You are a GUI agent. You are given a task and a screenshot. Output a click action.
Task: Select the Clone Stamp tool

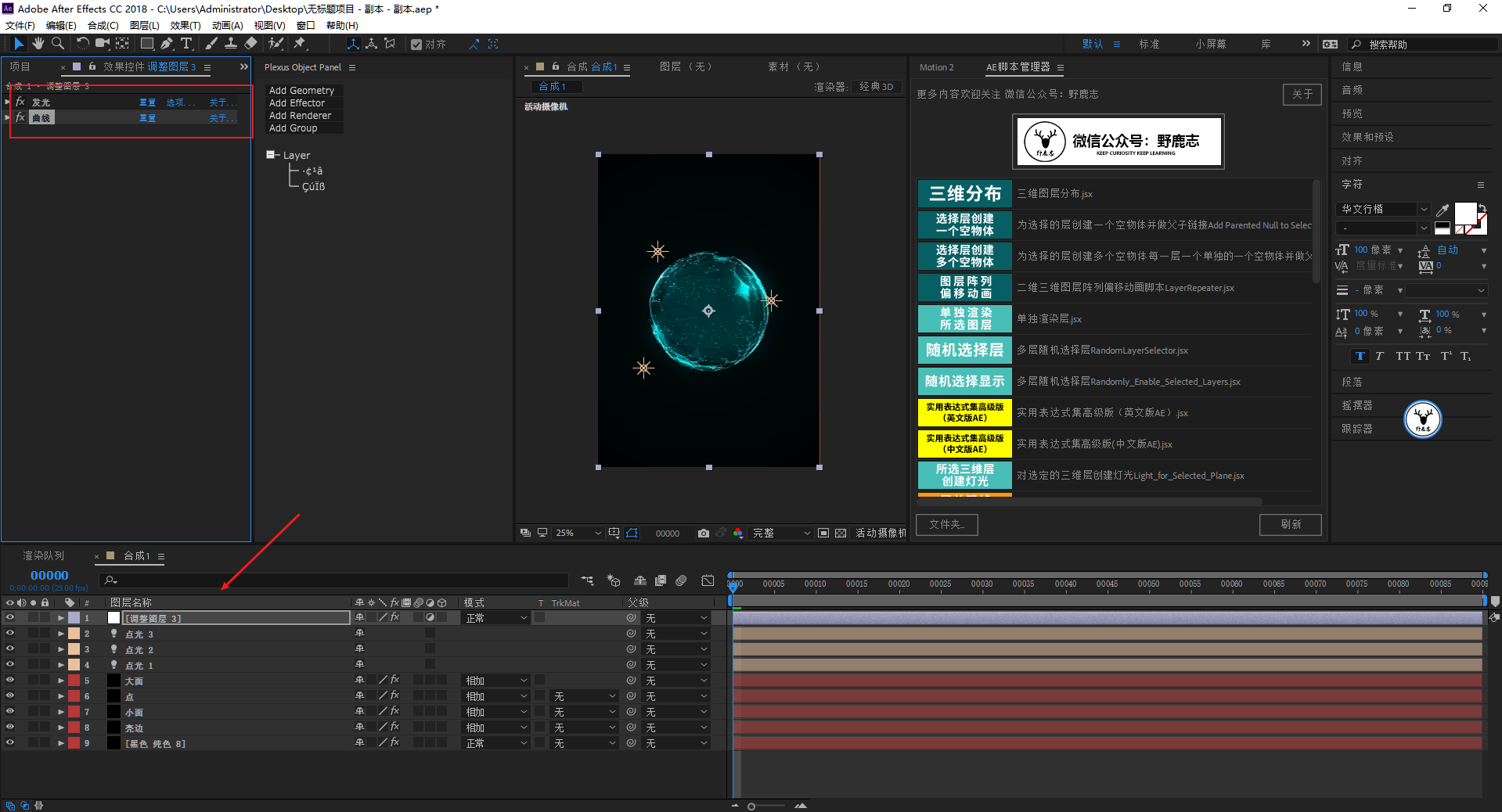coord(231,44)
